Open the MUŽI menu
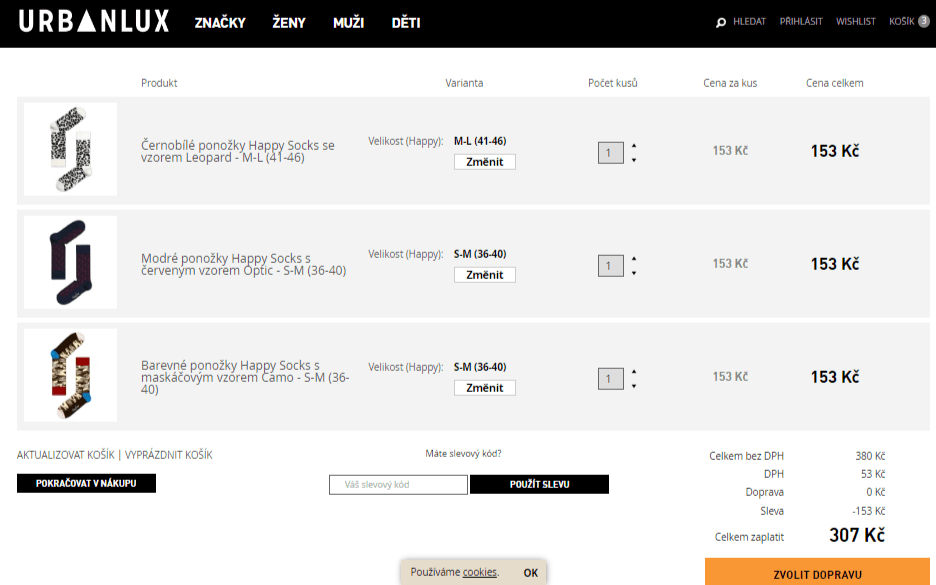This screenshot has width=936, height=585. [x=349, y=23]
